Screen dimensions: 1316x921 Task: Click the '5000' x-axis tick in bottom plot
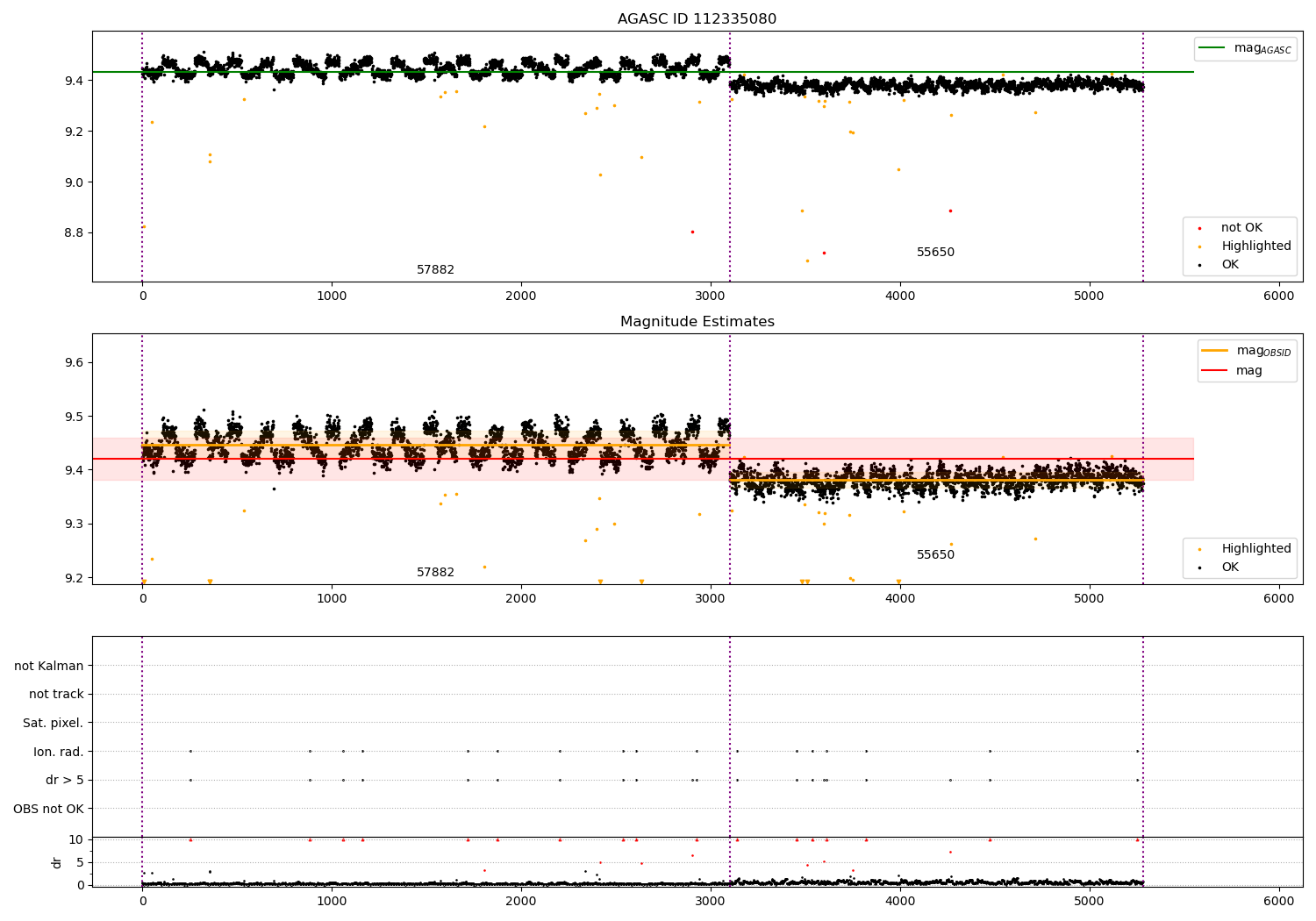[x=1090, y=902]
